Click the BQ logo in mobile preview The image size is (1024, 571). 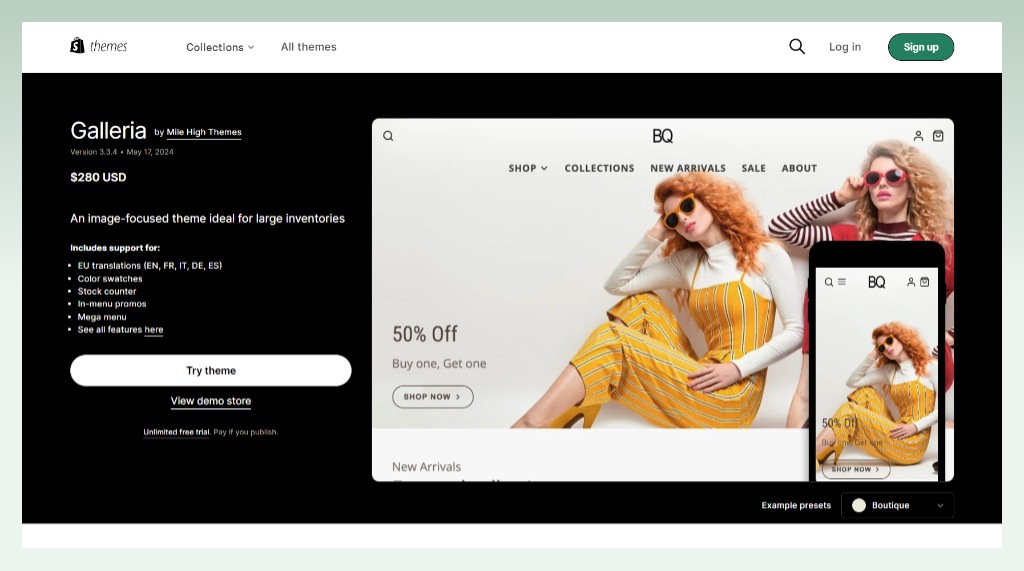(x=876, y=282)
